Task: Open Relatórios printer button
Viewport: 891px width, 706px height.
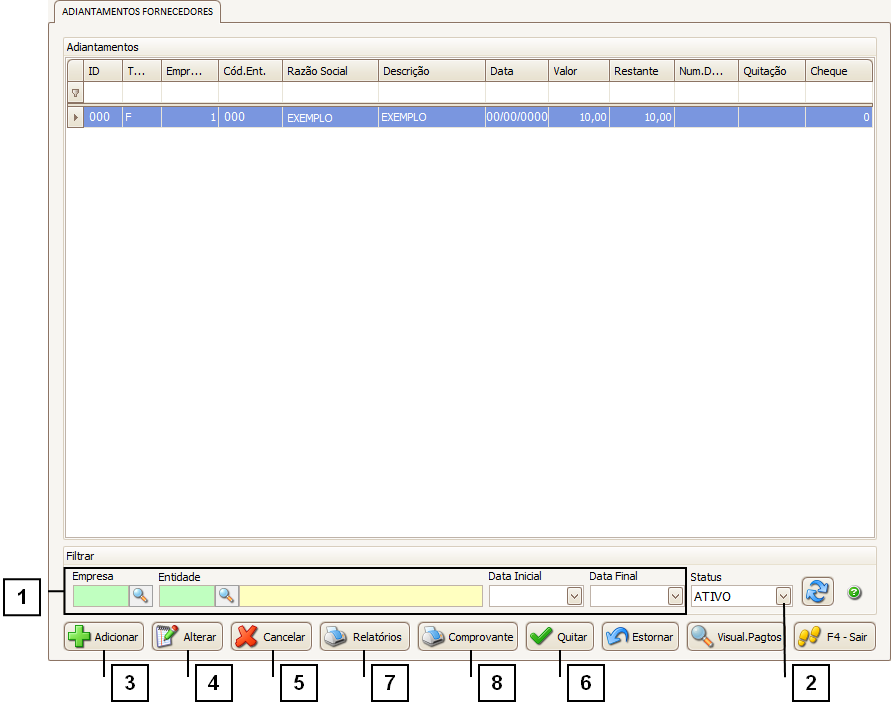Action: pyautogui.click(x=365, y=637)
